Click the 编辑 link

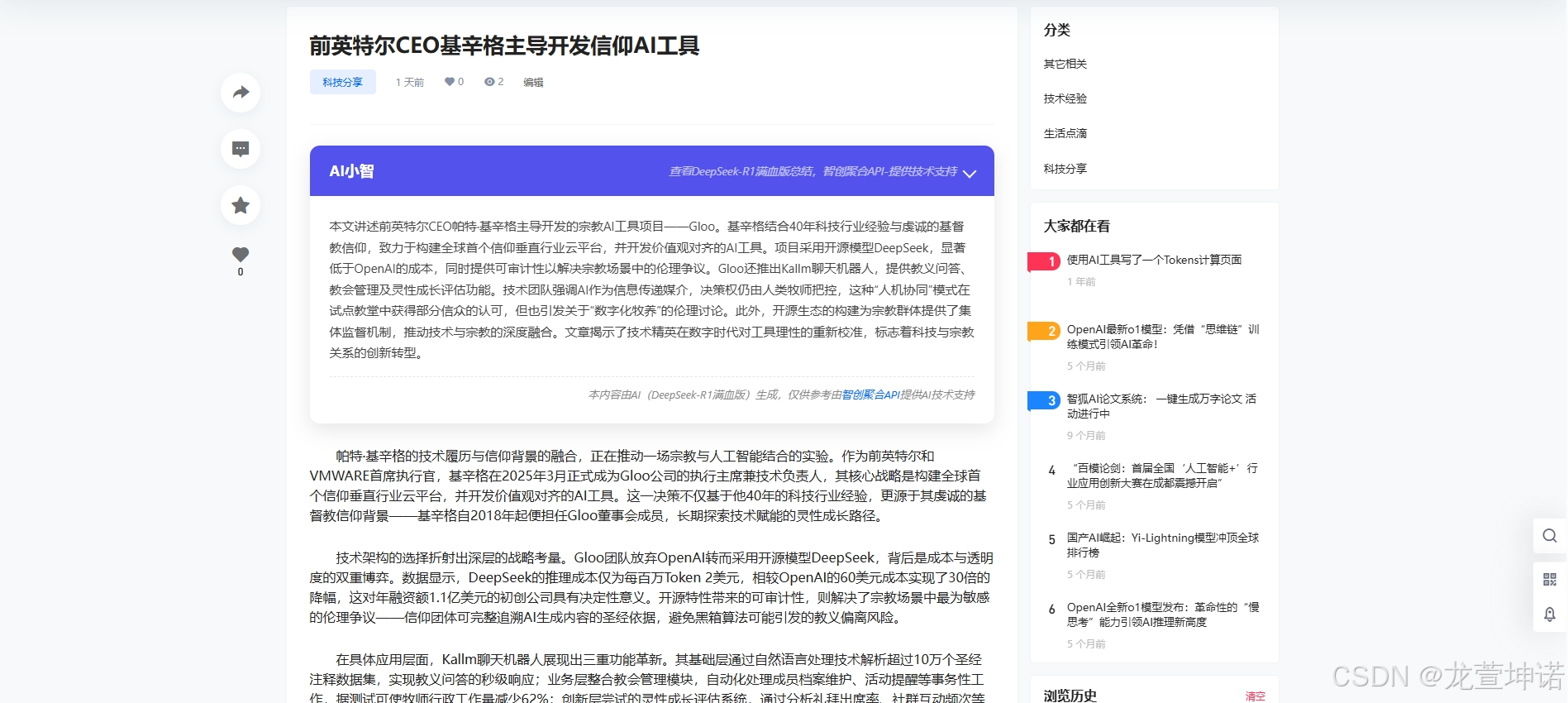(533, 82)
